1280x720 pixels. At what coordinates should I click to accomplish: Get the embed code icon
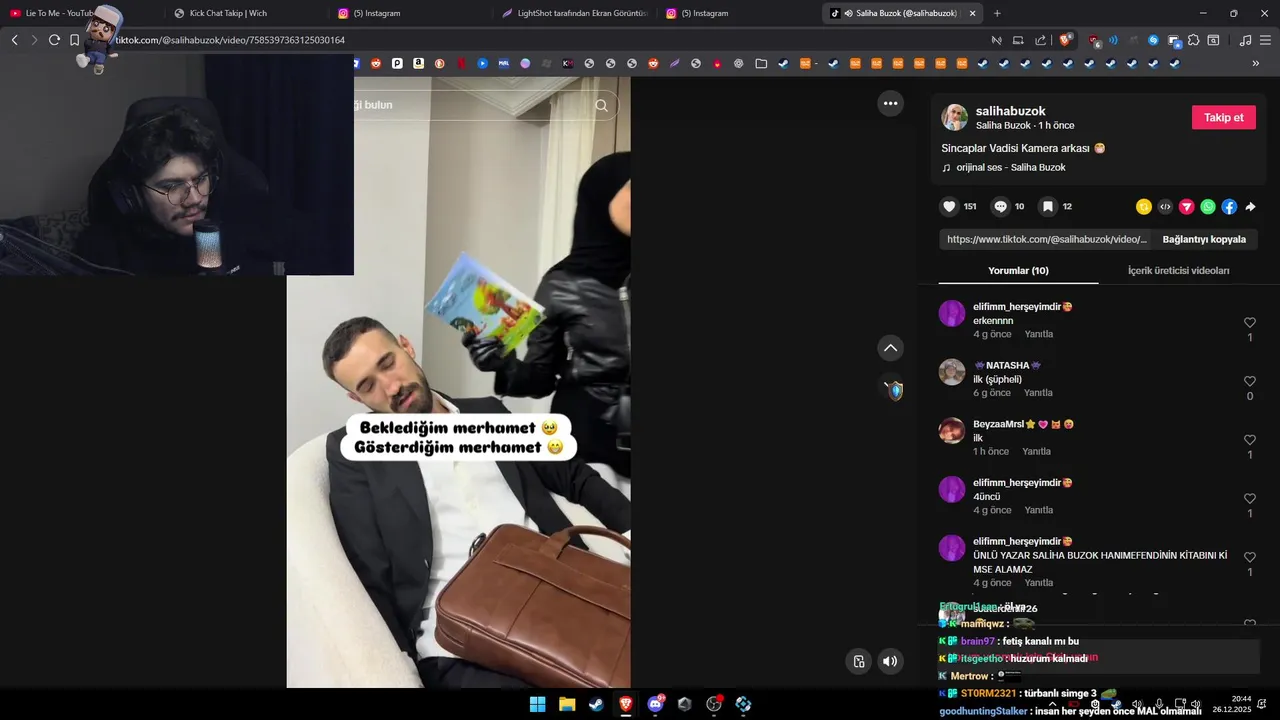tap(1165, 207)
